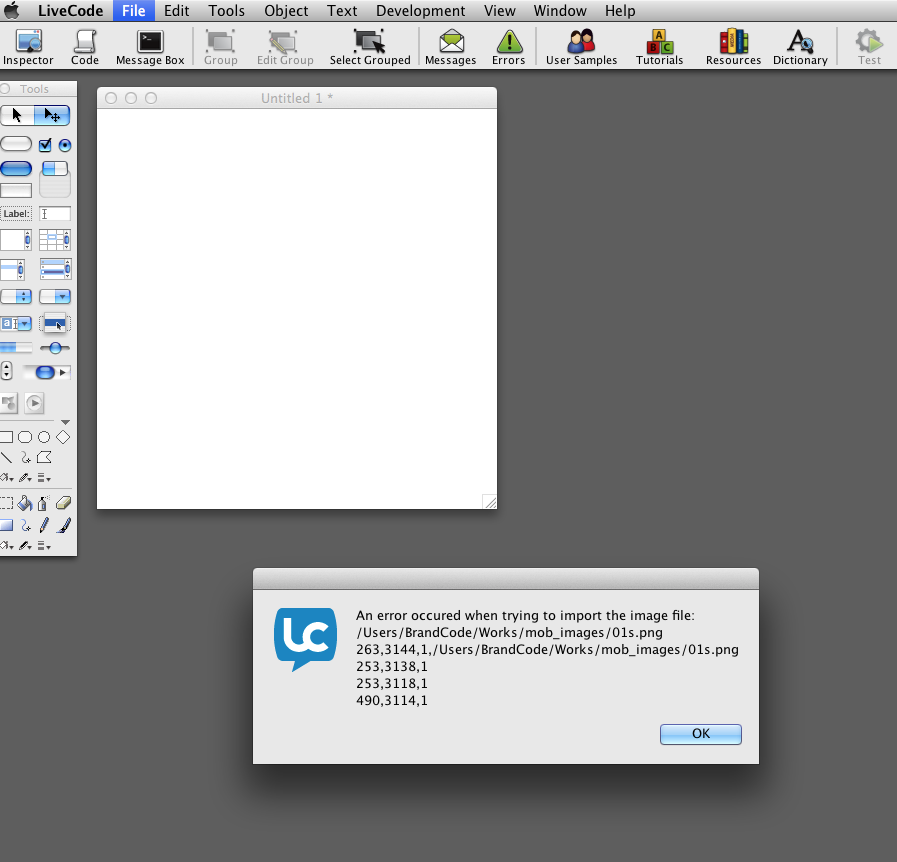Open the Object menu
The image size is (897, 862).
286,10
